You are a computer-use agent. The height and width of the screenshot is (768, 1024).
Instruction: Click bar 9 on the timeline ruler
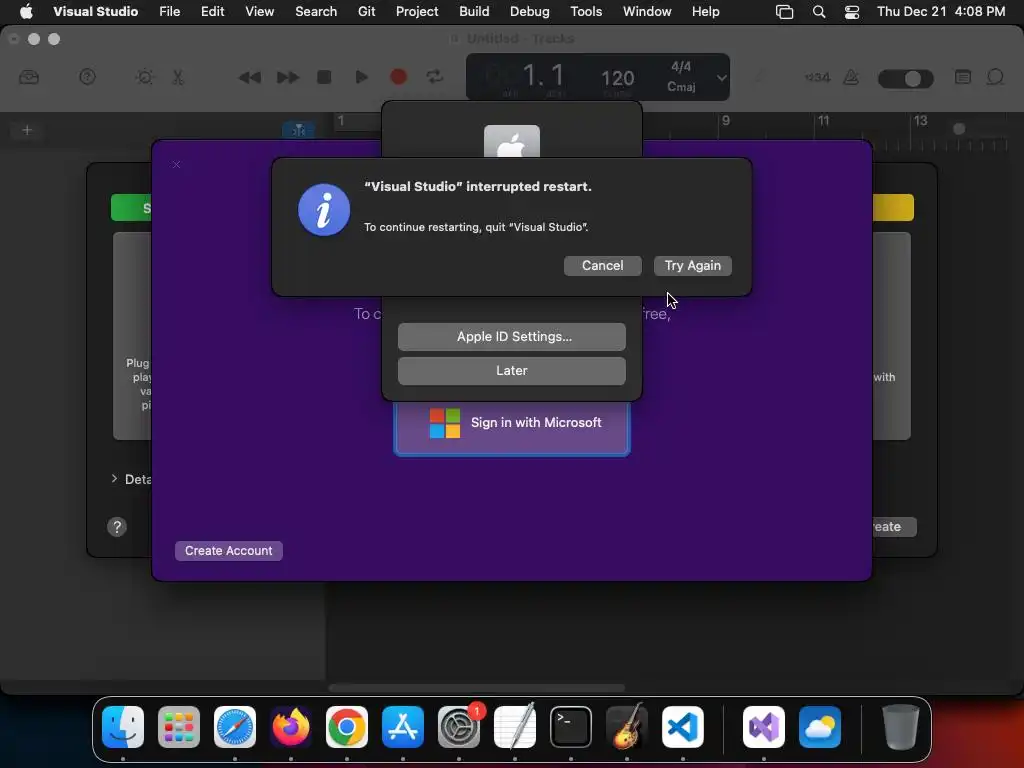point(726,121)
